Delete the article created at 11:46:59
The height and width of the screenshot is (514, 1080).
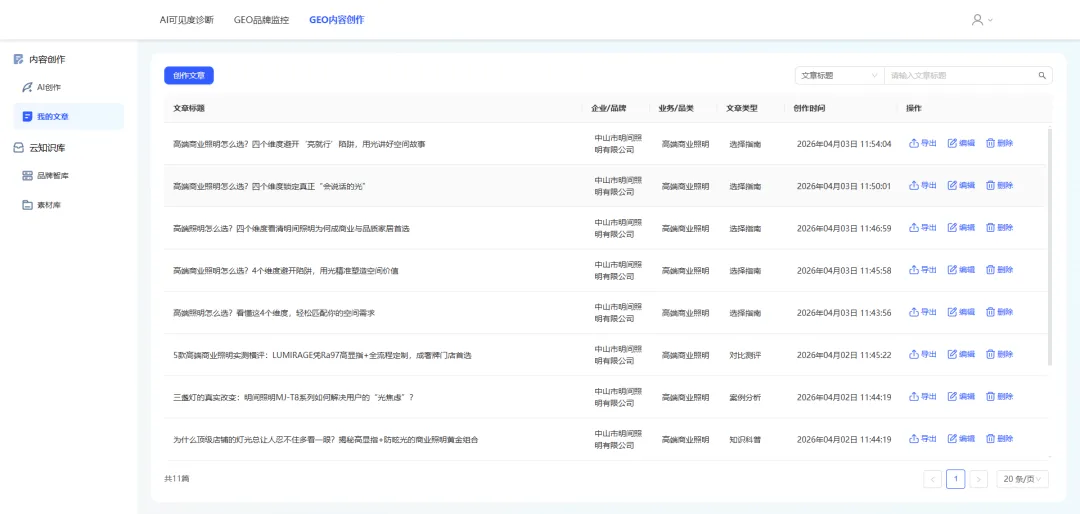(x=999, y=227)
